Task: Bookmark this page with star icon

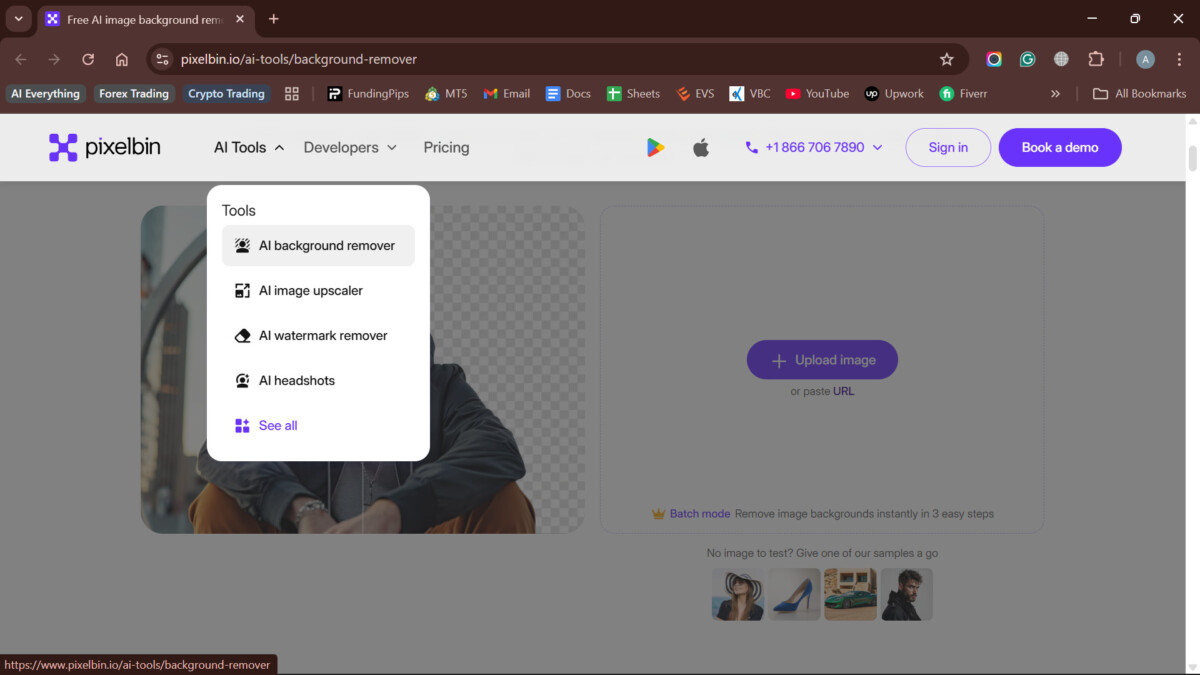Action: (x=946, y=59)
